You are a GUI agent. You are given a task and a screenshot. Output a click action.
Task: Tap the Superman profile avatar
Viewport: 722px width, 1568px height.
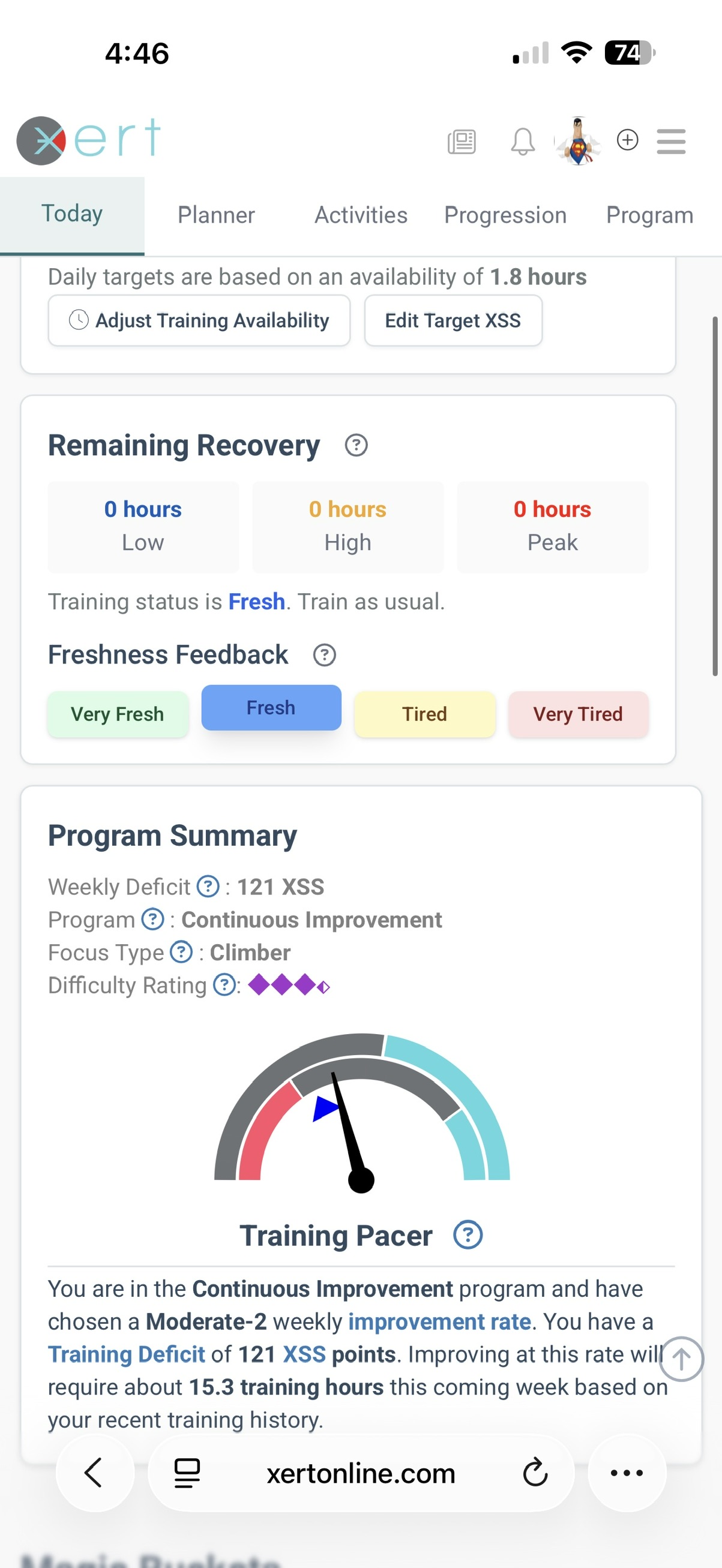point(578,141)
